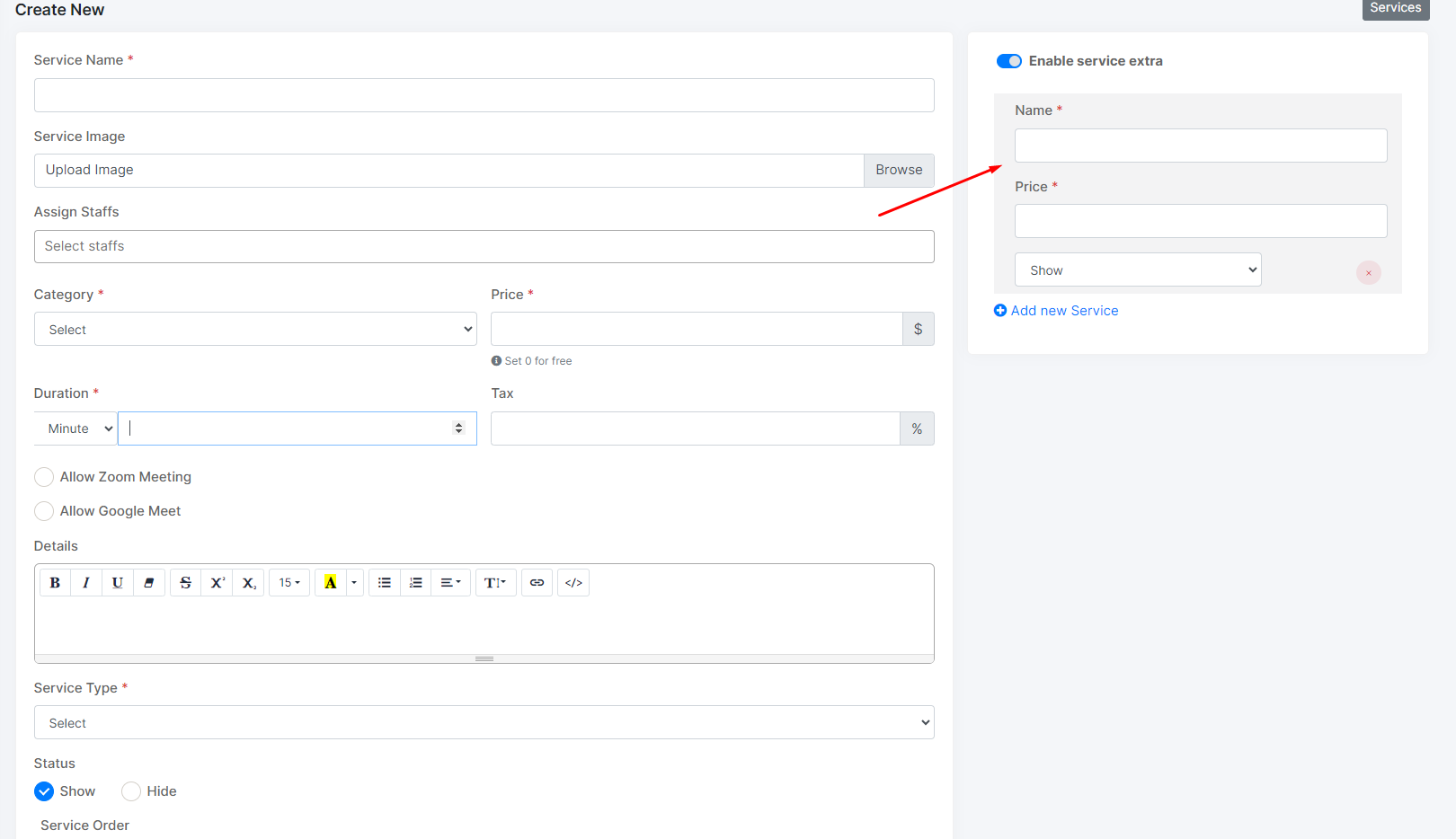This screenshot has width=1456, height=839.
Task: Insert an unordered bullet list
Action: (384, 583)
